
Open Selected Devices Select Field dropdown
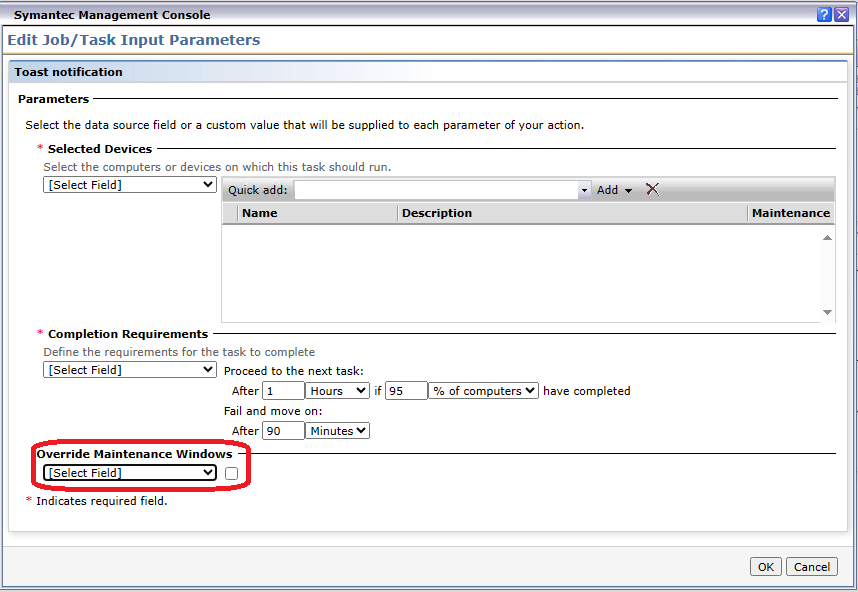point(130,185)
